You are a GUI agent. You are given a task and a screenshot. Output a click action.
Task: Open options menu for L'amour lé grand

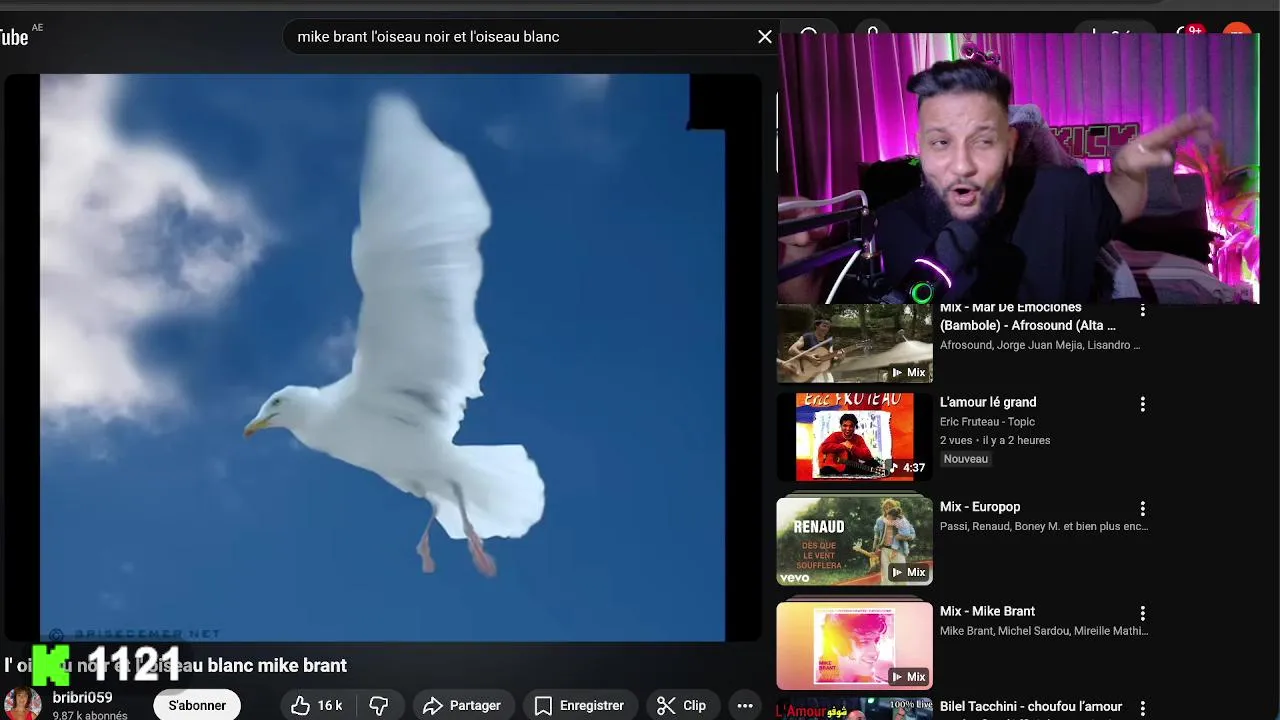pos(1143,404)
